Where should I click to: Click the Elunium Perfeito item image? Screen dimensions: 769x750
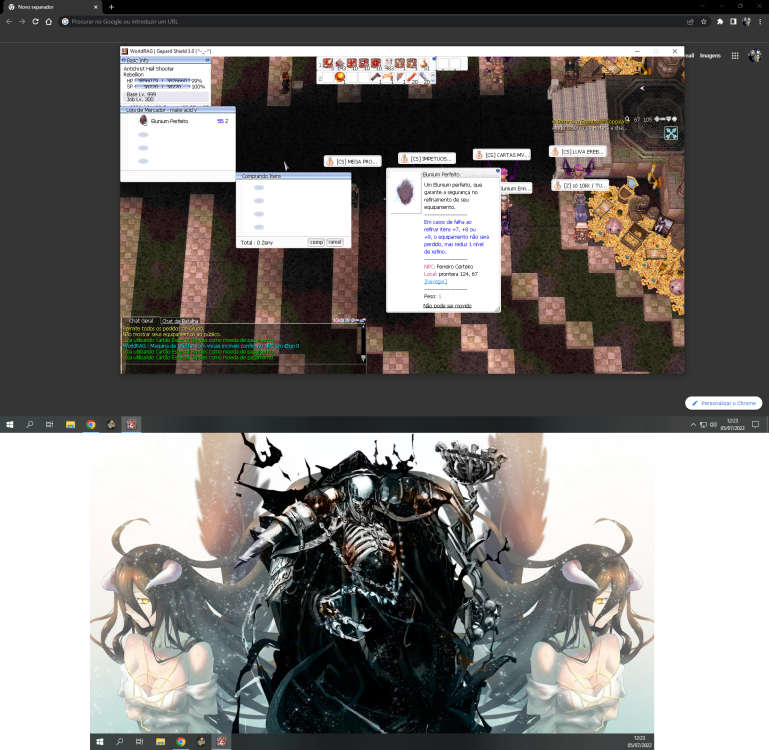pos(405,192)
